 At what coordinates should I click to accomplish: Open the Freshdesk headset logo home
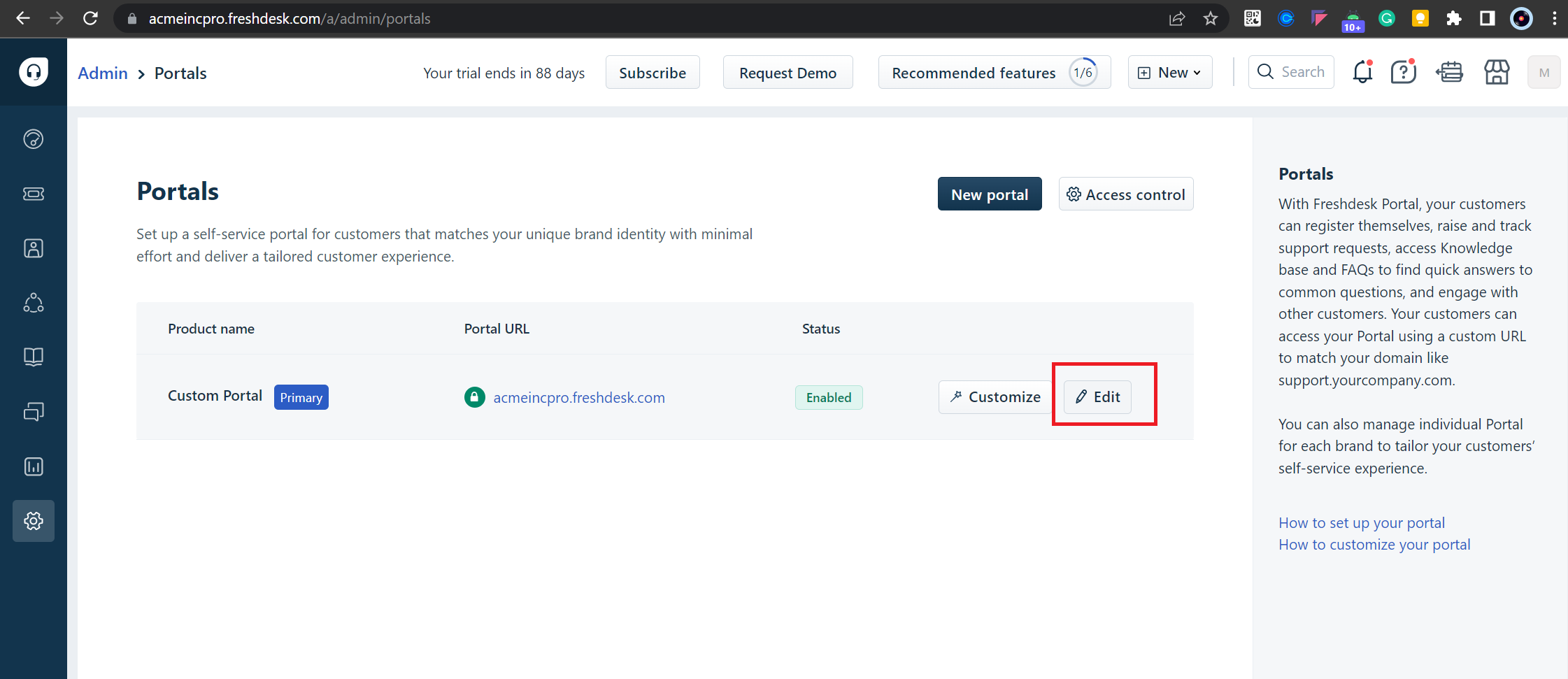pyautogui.click(x=34, y=72)
